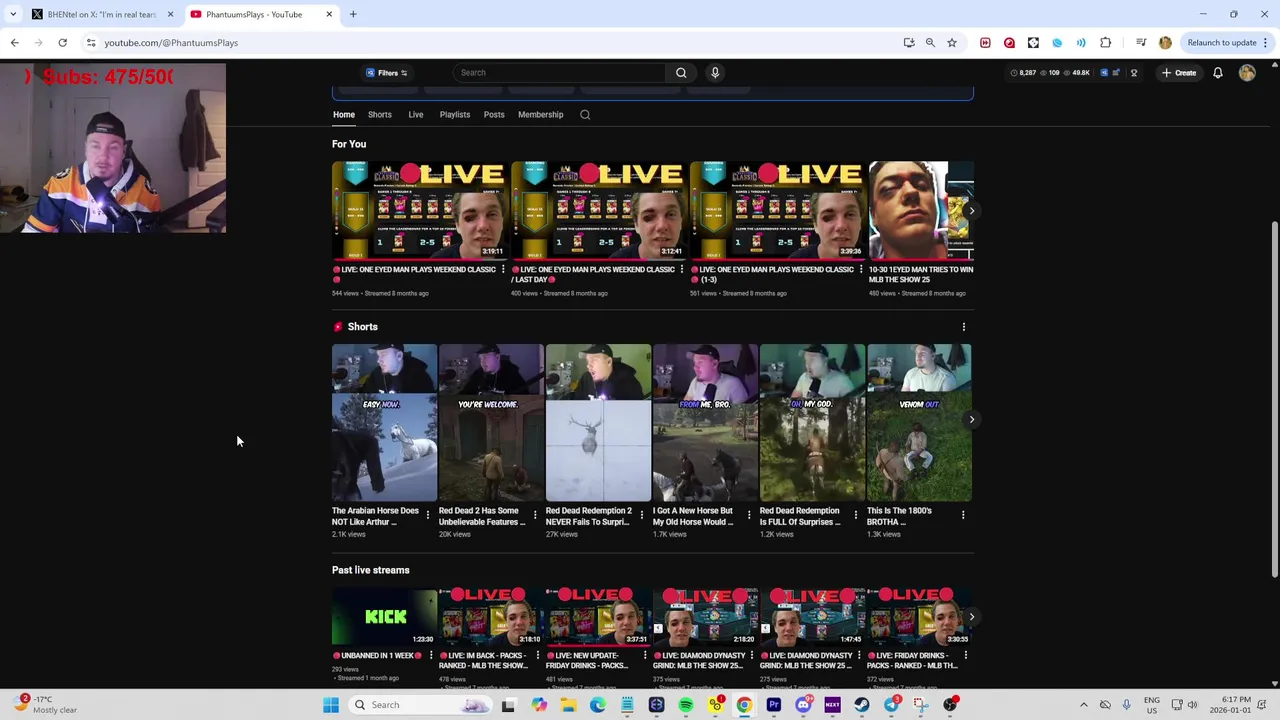
Task: Open the Chrome three-dot menu
Action: tap(1265, 43)
